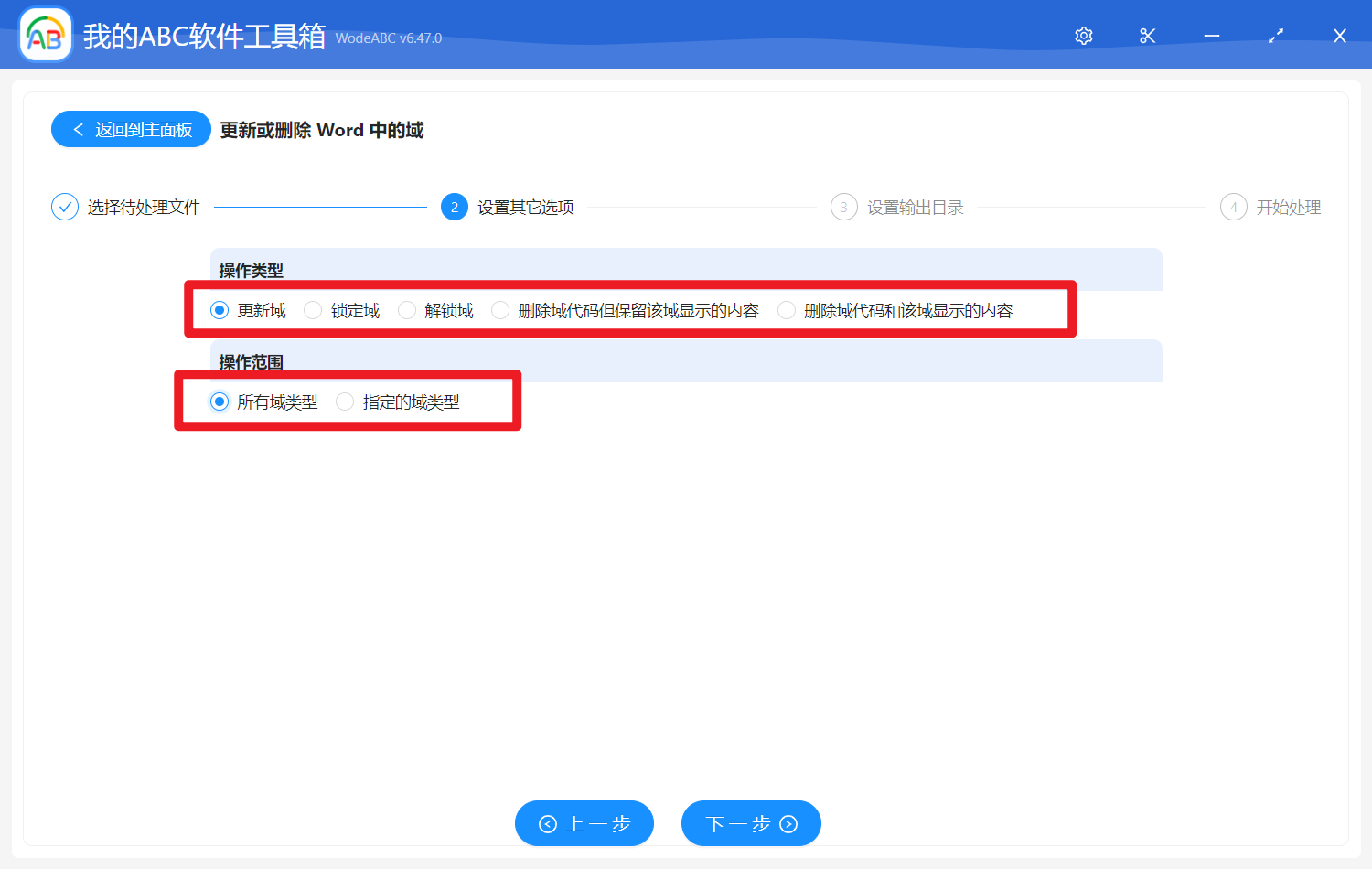Viewport: 1372px width, 869px height.
Task: Select 删除域代码和该域显示的内容
Action: (x=787, y=310)
